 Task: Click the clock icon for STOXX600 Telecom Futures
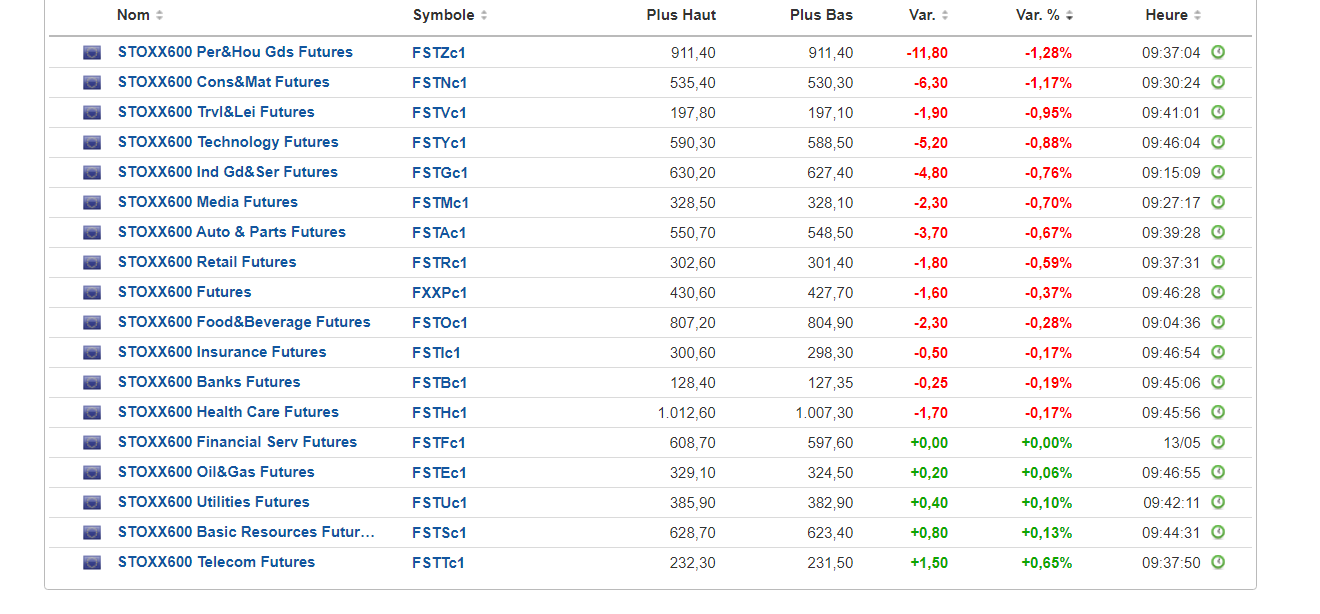pos(1218,562)
